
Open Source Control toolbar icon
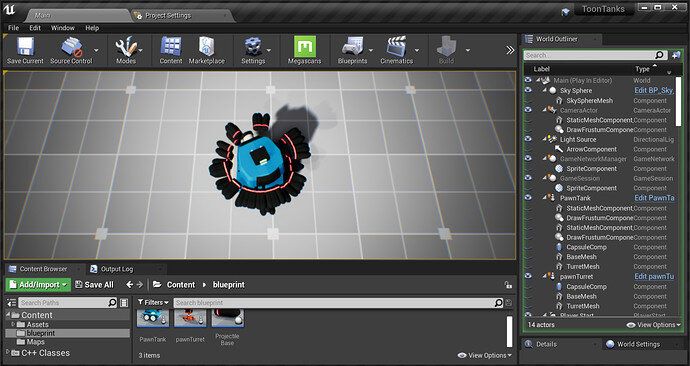(x=72, y=47)
